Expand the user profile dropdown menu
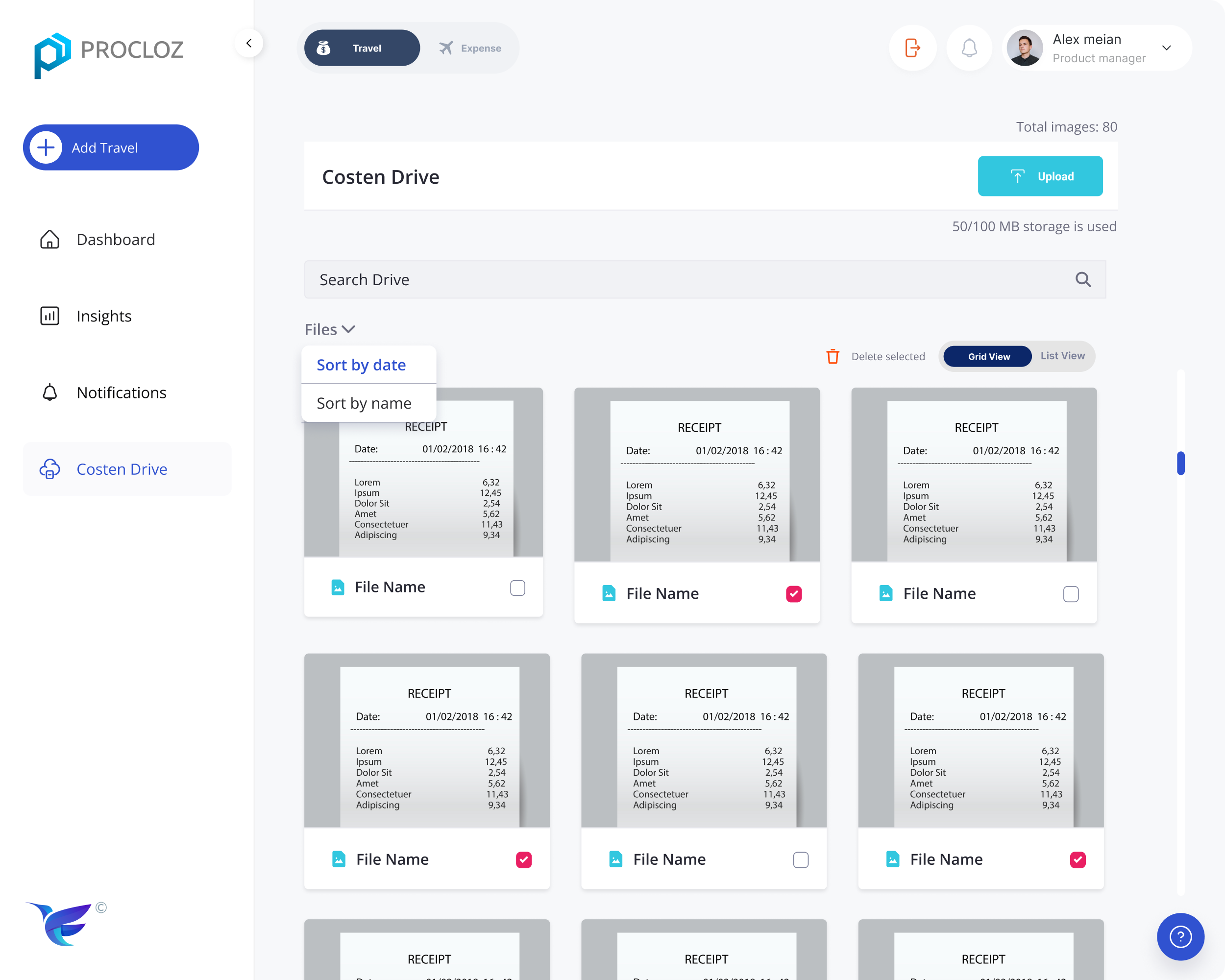 [1166, 48]
